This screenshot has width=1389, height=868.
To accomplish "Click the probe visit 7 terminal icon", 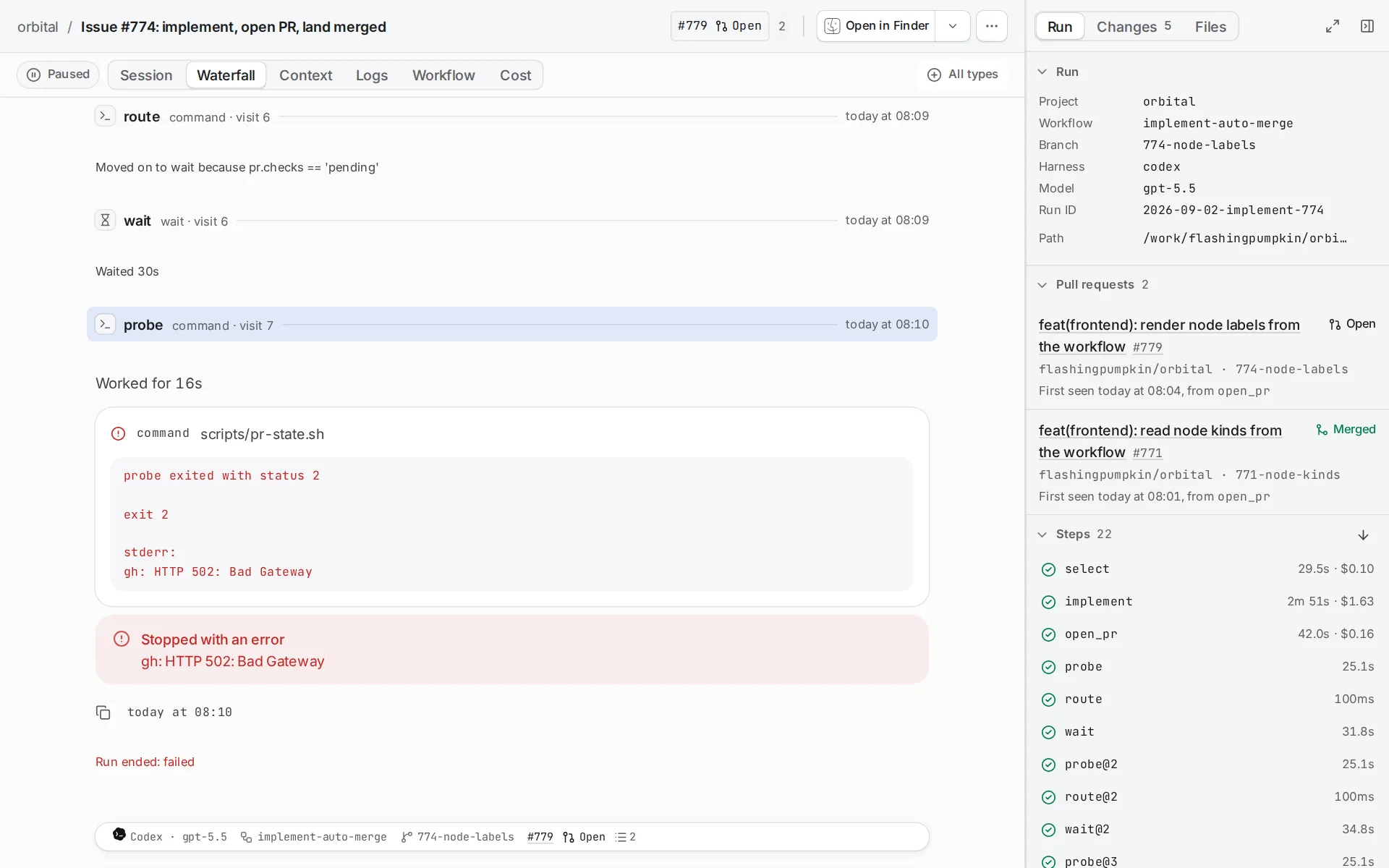I will click(105, 324).
